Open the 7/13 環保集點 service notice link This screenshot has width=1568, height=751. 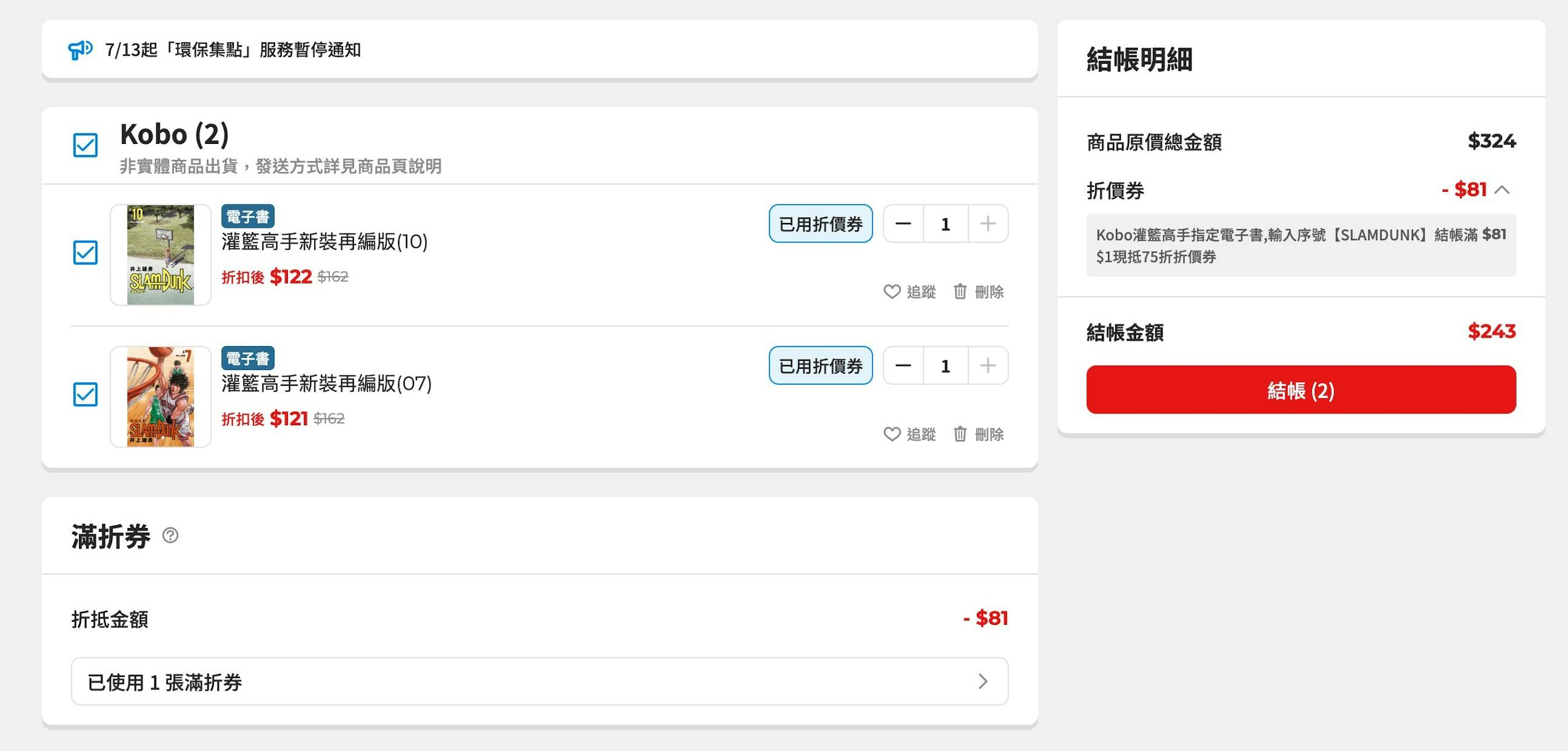pyautogui.click(x=233, y=50)
